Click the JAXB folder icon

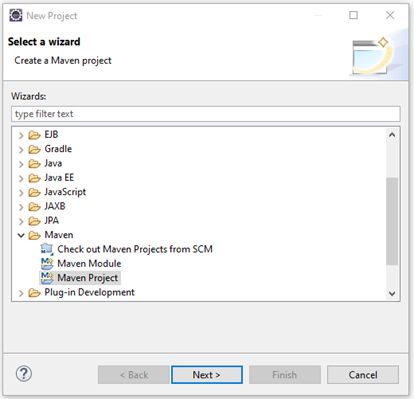pos(34,206)
